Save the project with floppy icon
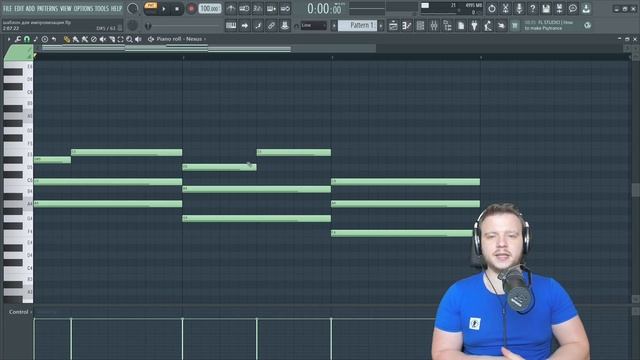Viewport: 640px width, 360px height. pyautogui.click(x=546, y=9)
